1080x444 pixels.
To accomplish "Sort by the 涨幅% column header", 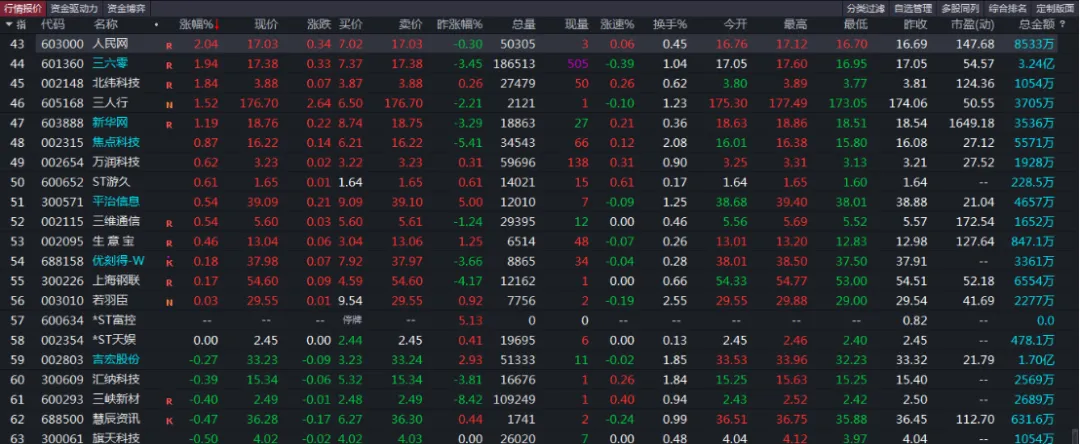I will click(x=200, y=24).
